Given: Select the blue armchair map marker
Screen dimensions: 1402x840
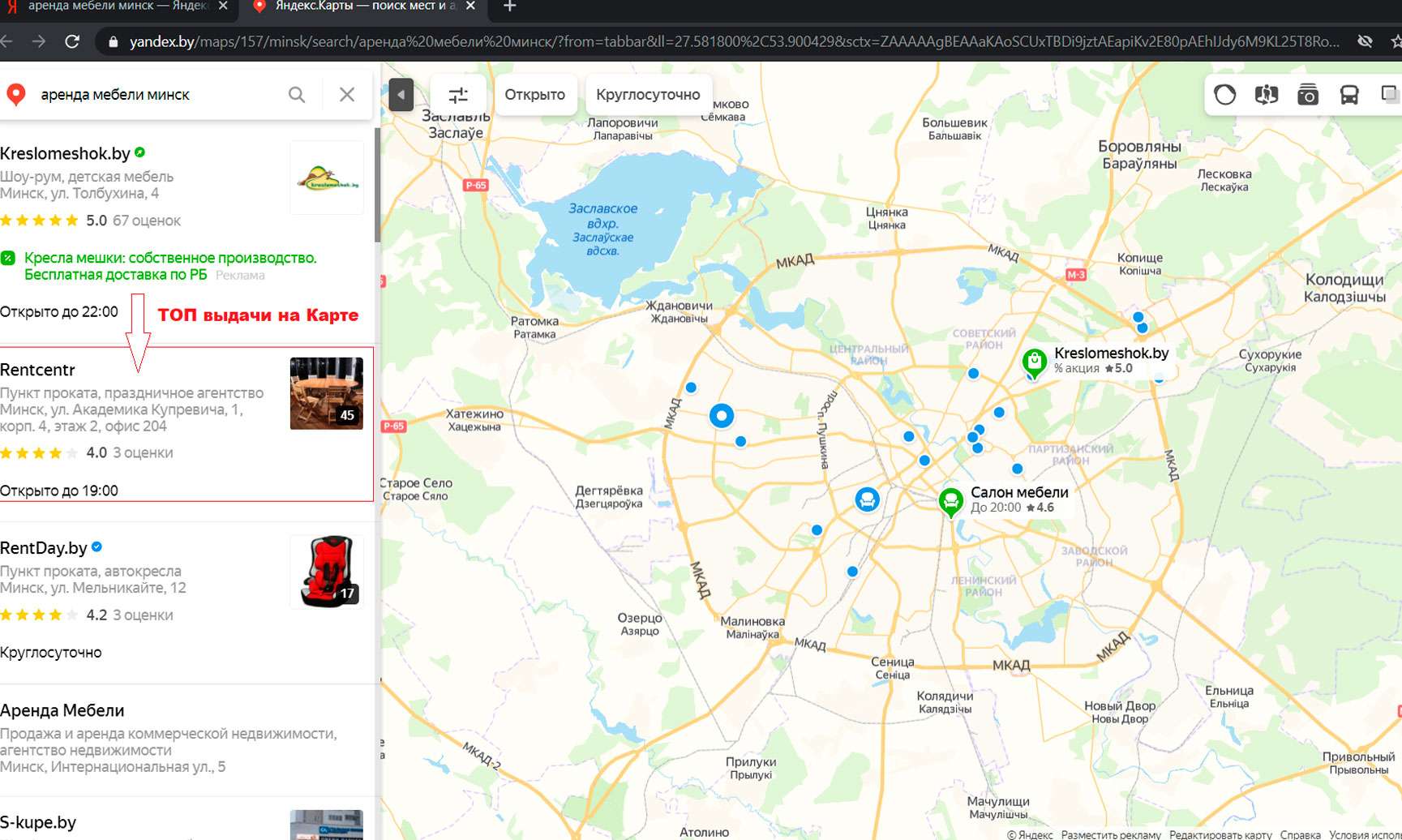Looking at the screenshot, I should click(x=867, y=499).
